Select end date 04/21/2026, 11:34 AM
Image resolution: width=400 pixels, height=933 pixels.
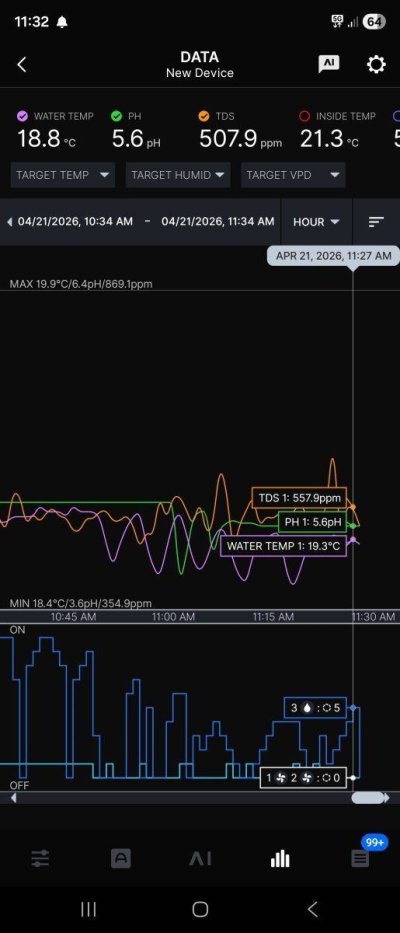coord(218,221)
